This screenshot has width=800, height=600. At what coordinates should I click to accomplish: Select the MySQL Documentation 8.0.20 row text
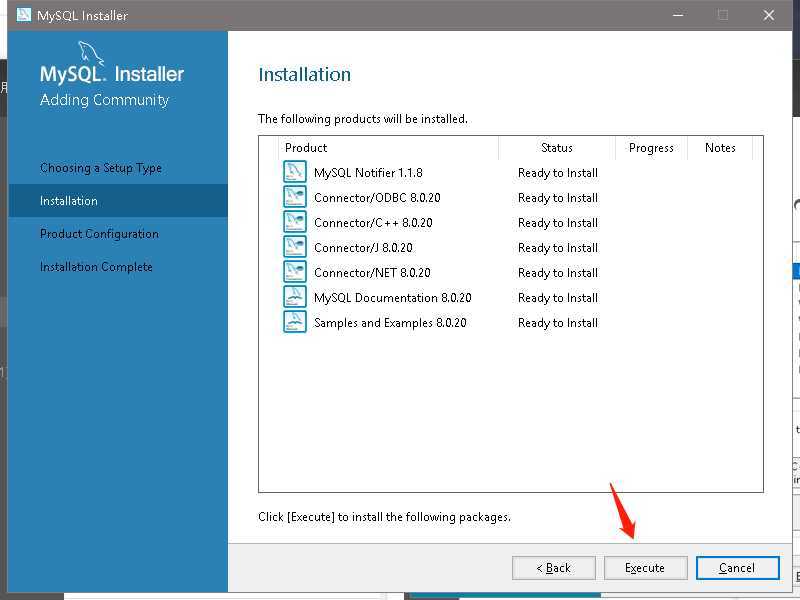click(x=392, y=298)
